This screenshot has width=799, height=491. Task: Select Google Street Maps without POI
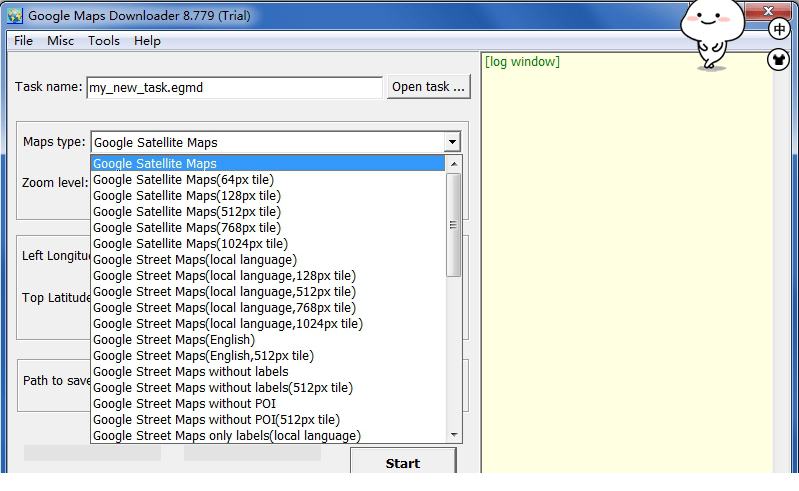[x=268, y=404]
